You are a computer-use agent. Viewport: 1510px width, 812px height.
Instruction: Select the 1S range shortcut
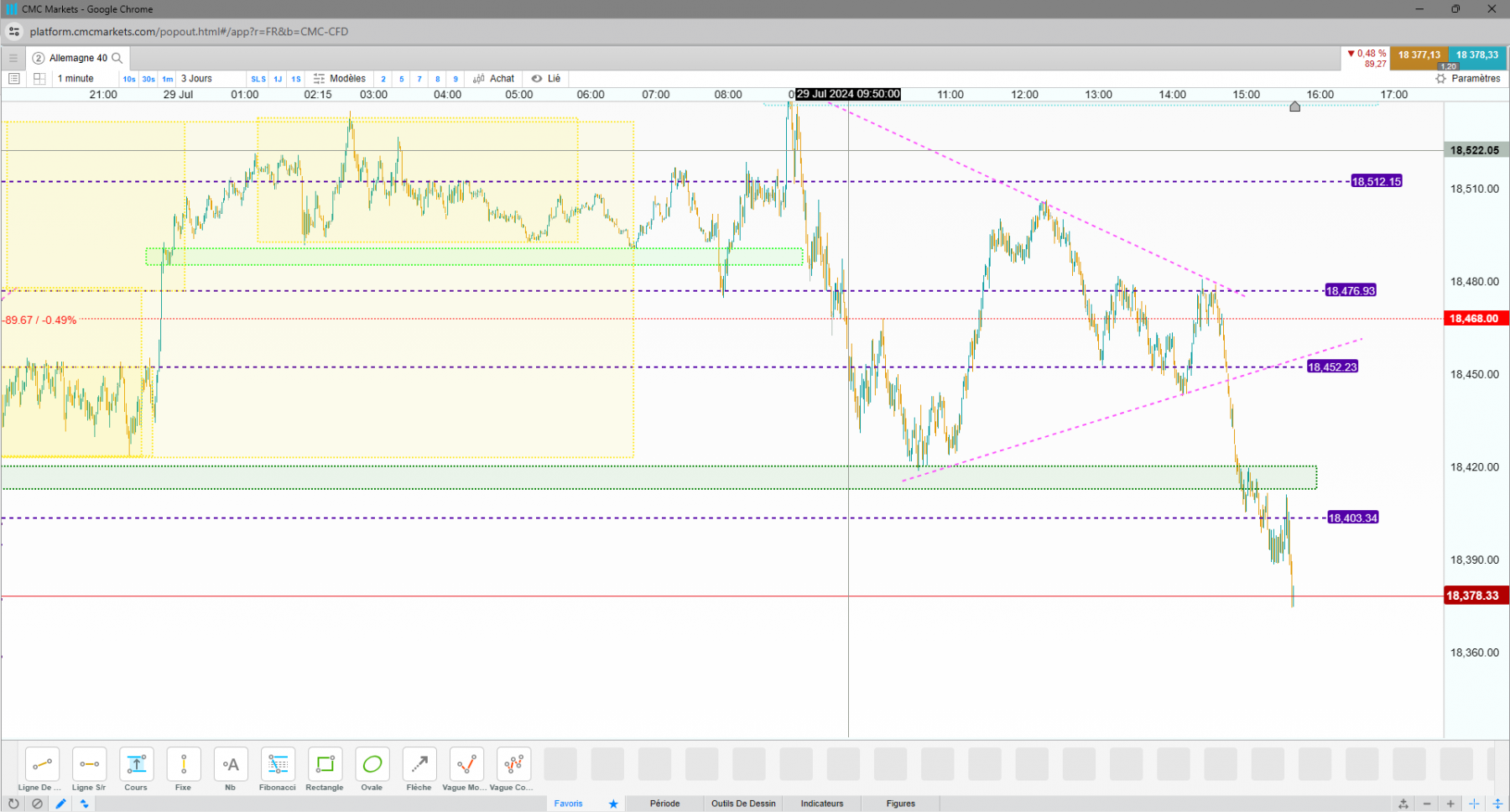(x=296, y=79)
